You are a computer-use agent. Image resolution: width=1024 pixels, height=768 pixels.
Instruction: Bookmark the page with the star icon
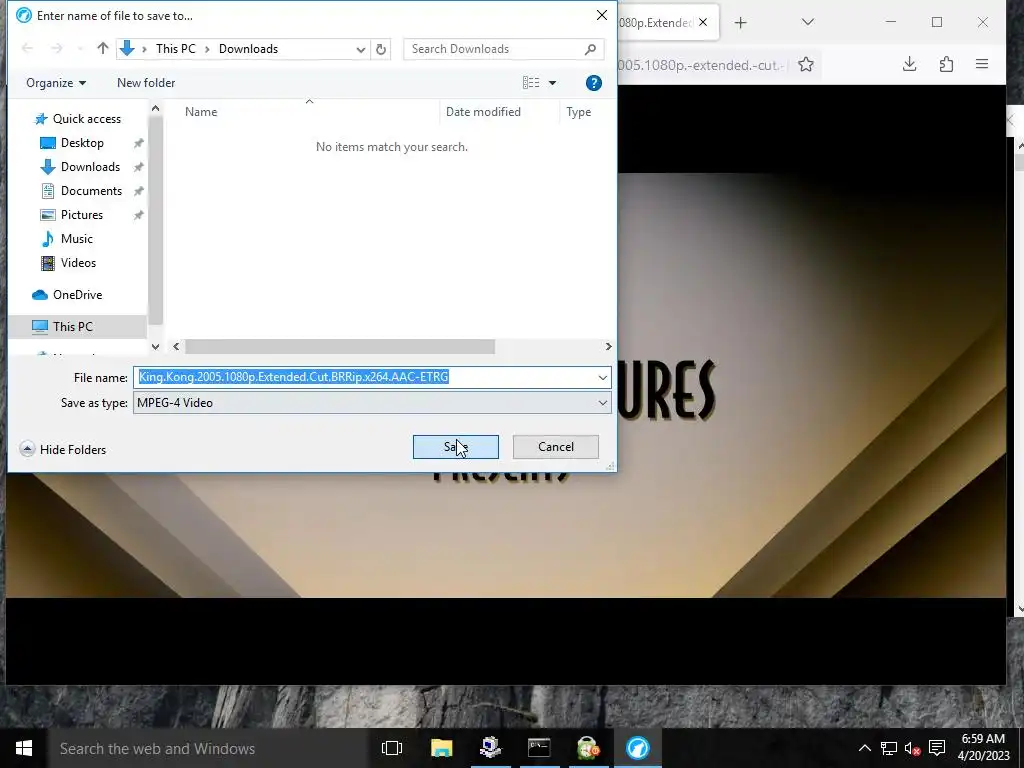click(x=806, y=64)
